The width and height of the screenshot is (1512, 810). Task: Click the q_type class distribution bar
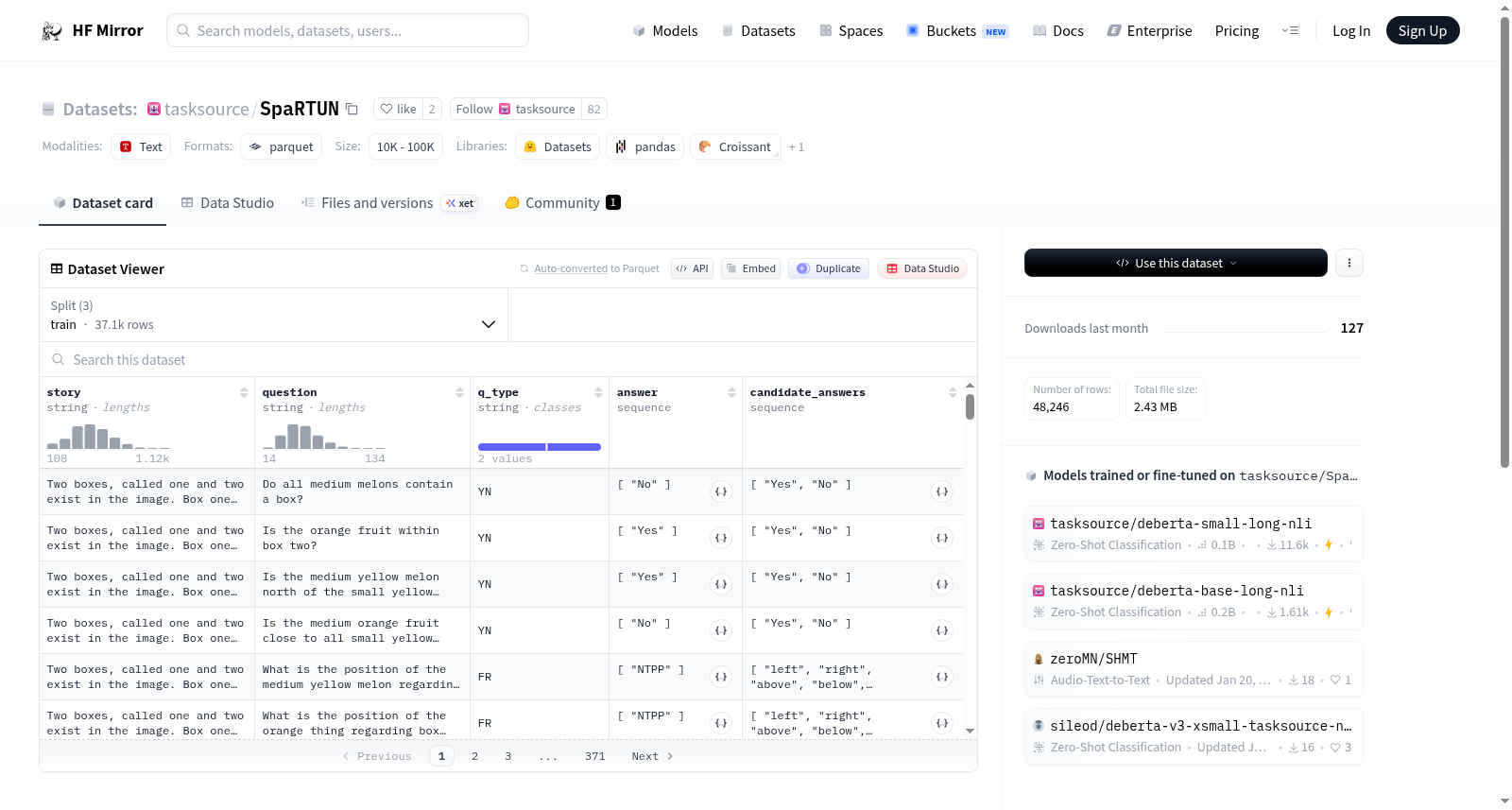[x=540, y=447]
